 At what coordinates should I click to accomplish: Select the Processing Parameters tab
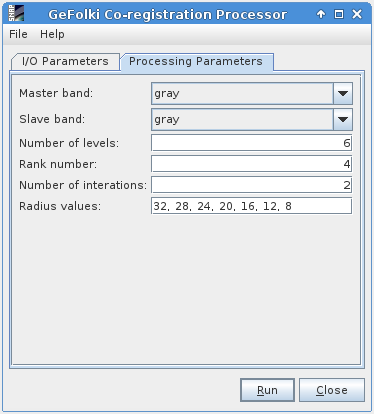(x=196, y=62)
